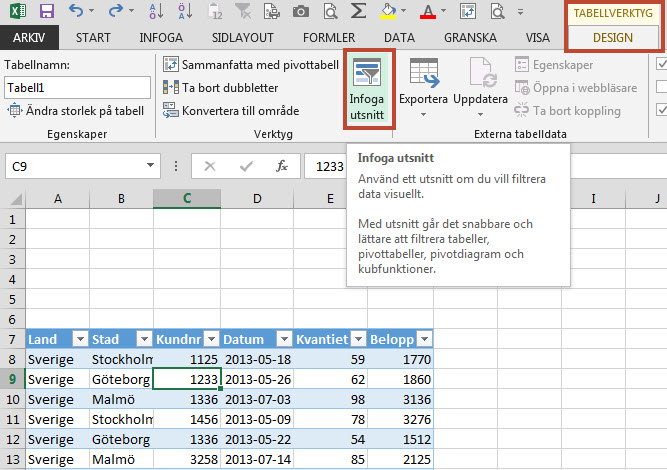This screenshot has width=667, height=470.
Task: Click the AutoSum sigma icon
Action: [x=358, y=11]
